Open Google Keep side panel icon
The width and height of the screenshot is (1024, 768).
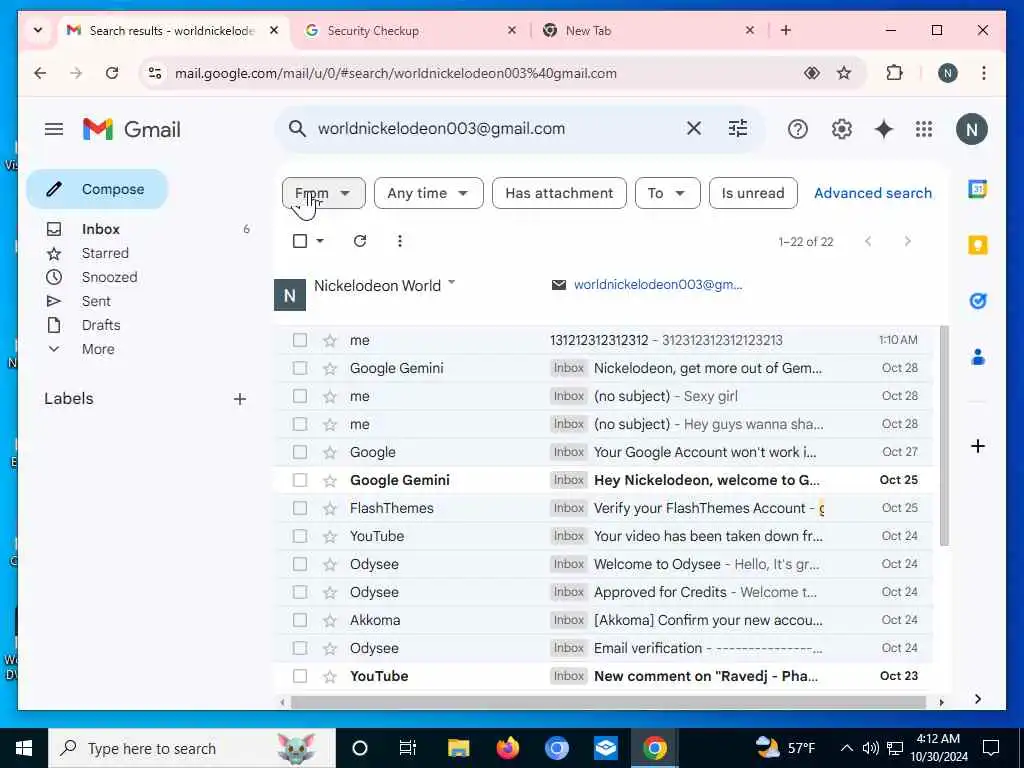[x=978, y=246]
